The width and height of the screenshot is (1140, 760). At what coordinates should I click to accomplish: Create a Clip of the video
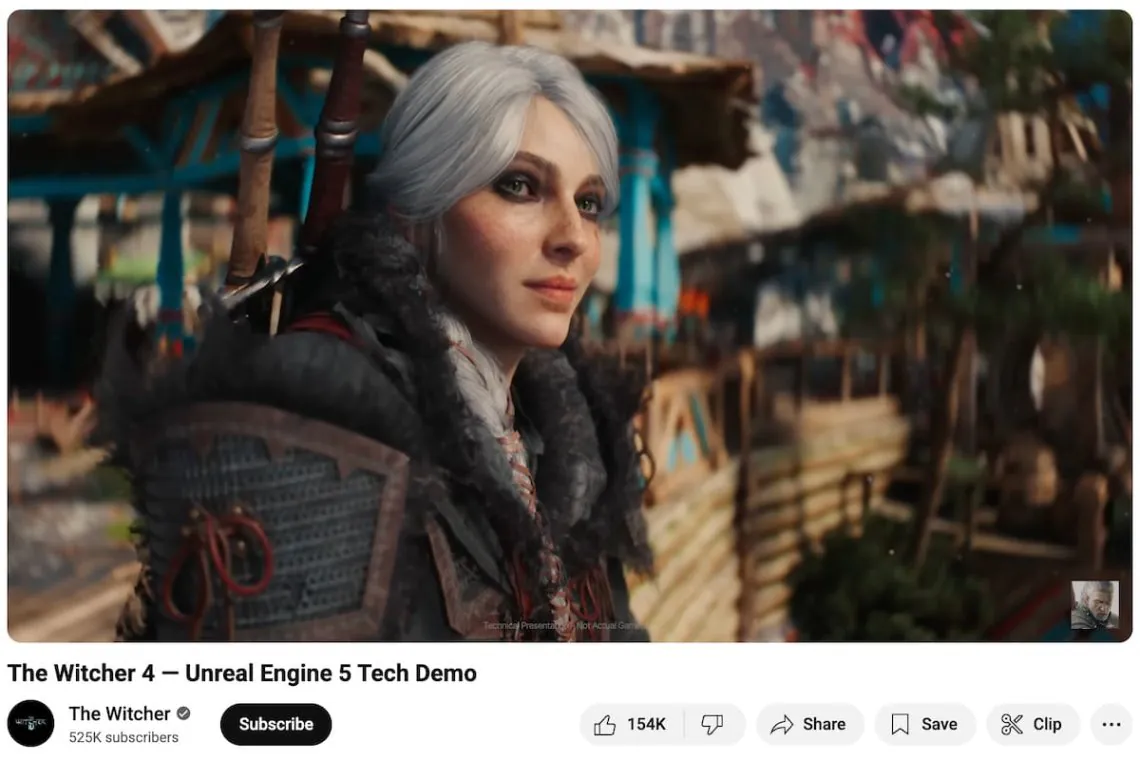(1032, 724)
